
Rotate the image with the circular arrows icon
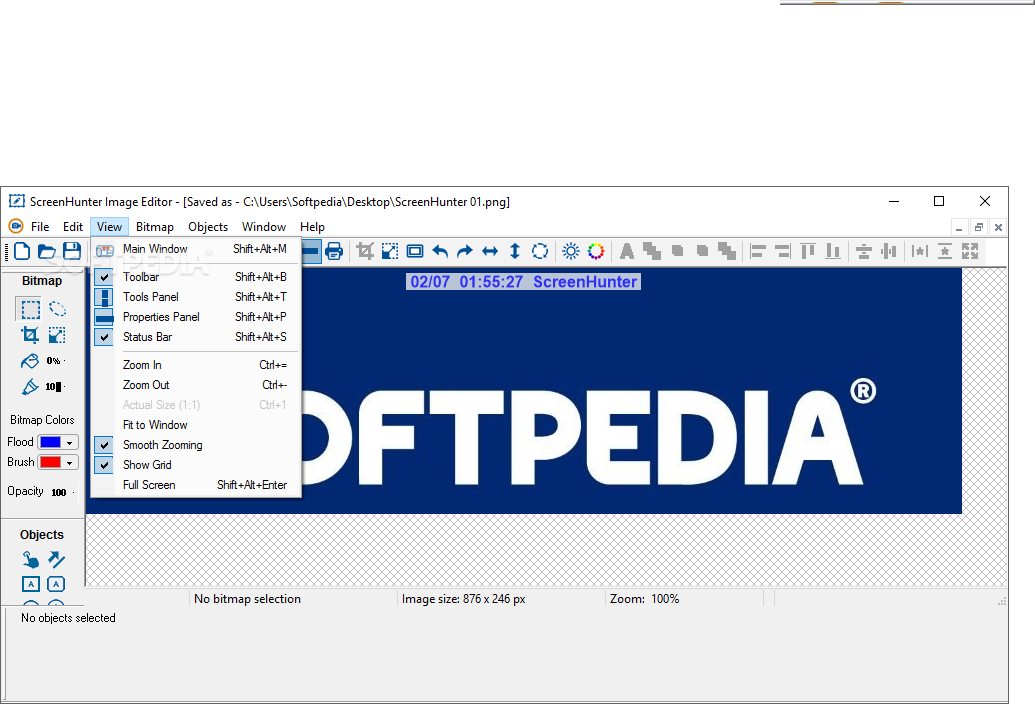coord(540,251)
